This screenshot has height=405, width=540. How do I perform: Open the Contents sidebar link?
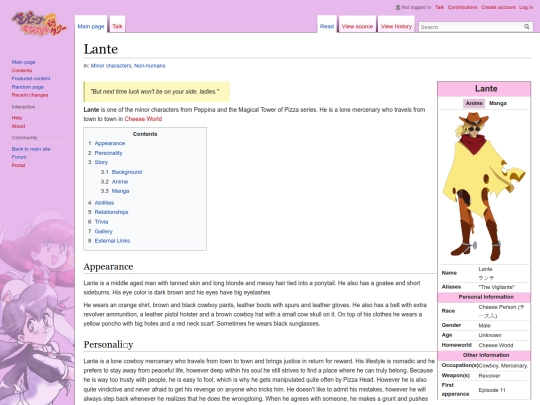(x=22, y=71)
